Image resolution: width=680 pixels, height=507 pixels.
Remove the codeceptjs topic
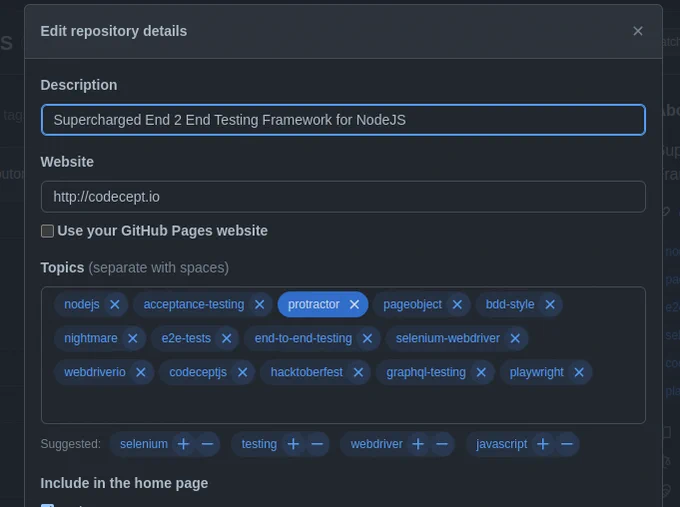(242, 372)
